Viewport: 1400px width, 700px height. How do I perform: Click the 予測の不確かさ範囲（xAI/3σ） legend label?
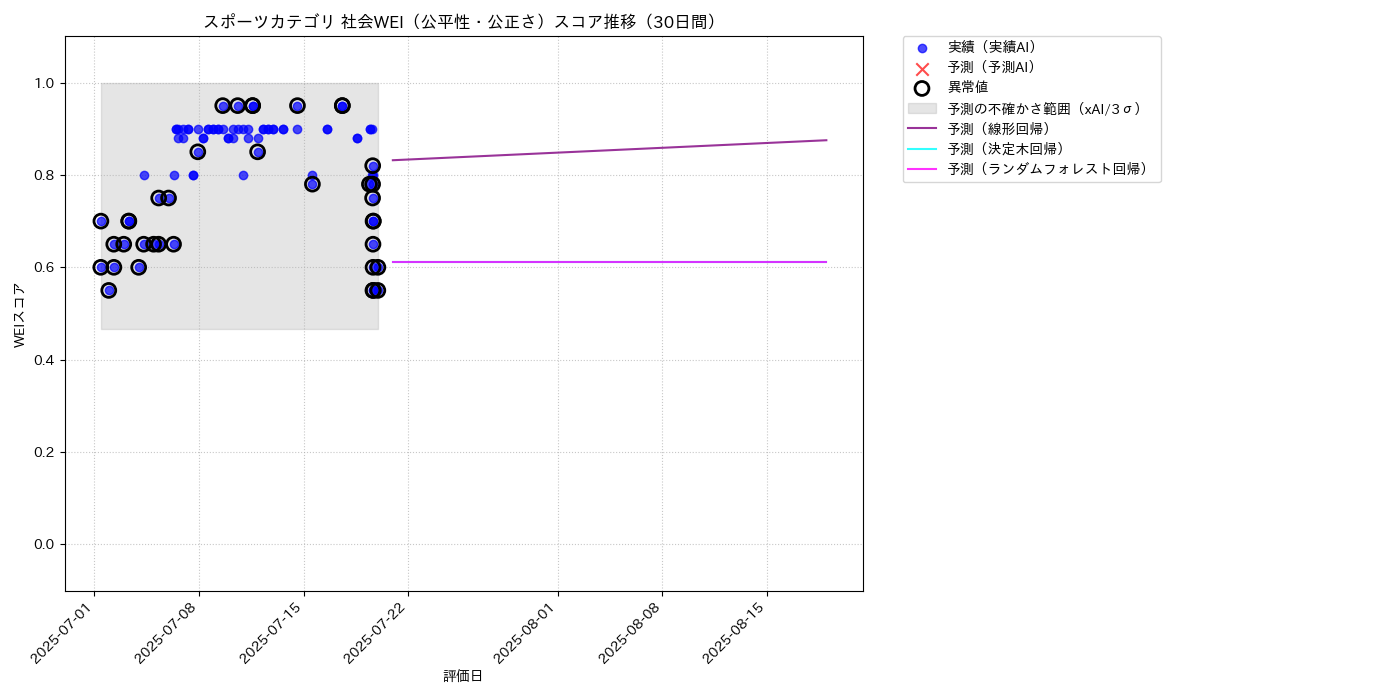(1048, 108)
